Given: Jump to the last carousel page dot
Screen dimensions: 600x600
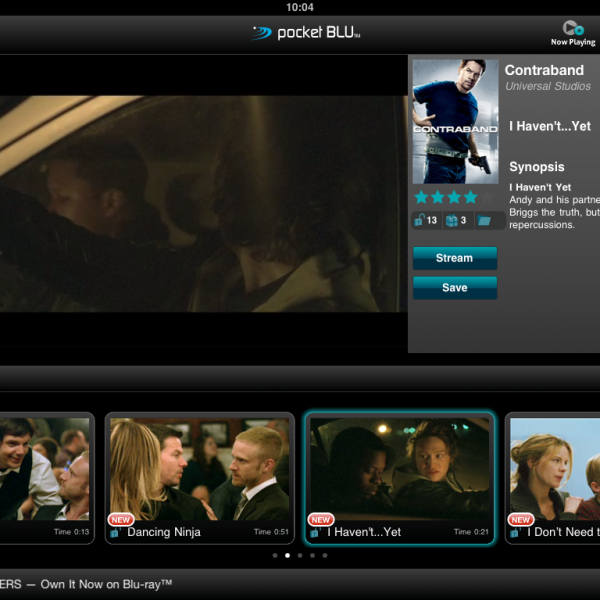Looking at the screenshot, I should coord(324,555).
